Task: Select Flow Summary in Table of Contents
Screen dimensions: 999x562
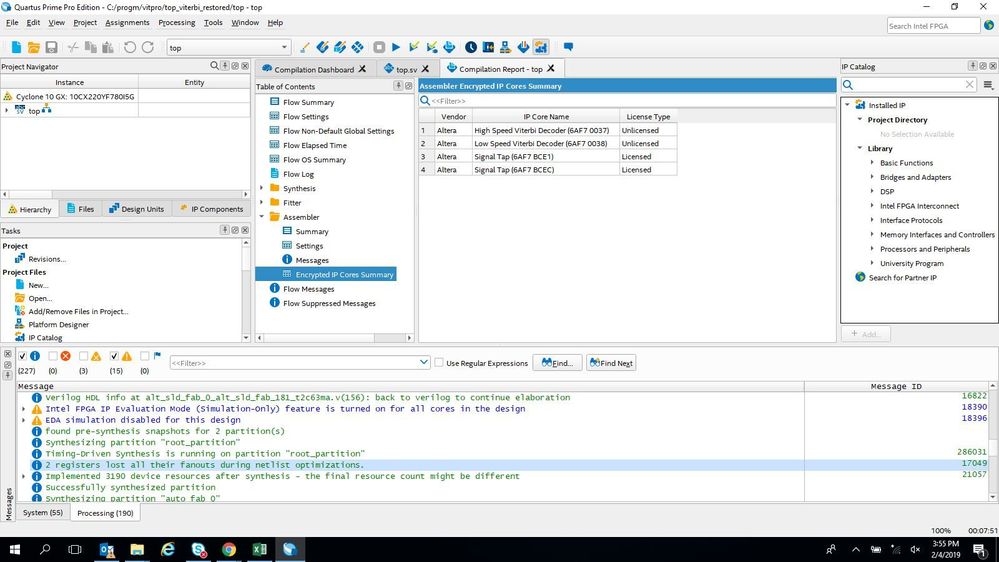Action: click(x=308, y=102)
